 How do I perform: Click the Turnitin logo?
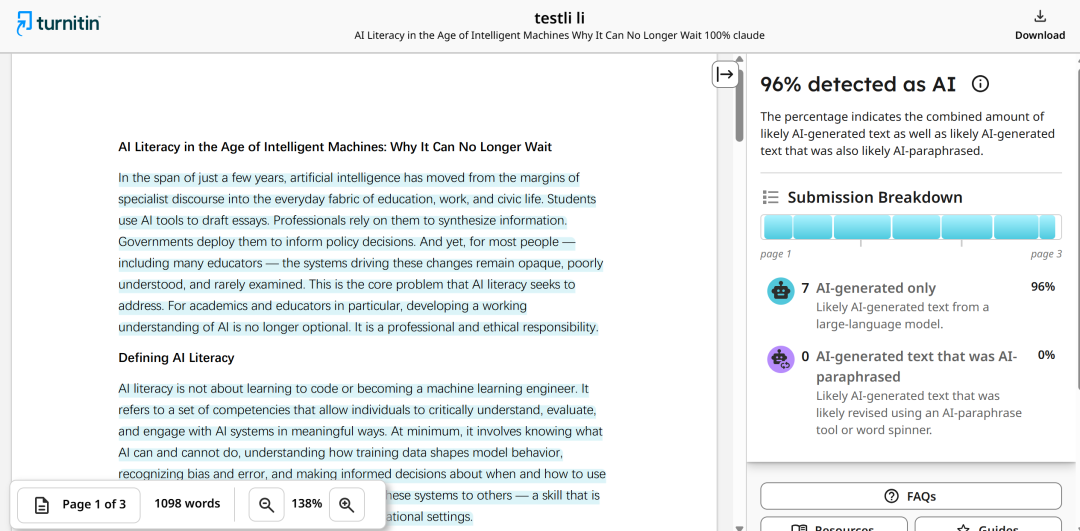click(59, 22)
